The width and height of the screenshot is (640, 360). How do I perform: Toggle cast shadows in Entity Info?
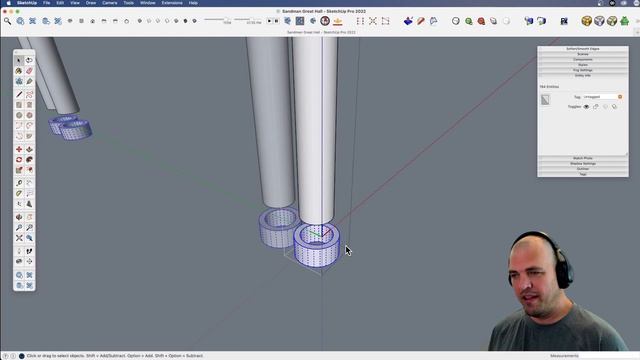click(614, 107)
